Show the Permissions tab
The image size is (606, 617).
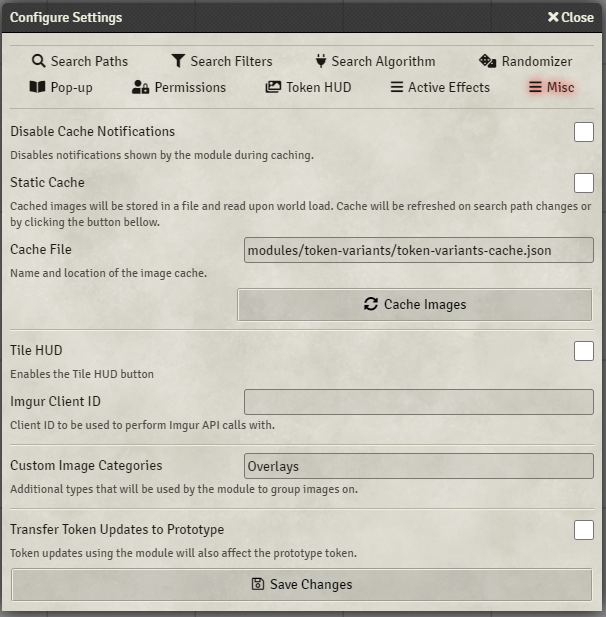coord(179,87)
